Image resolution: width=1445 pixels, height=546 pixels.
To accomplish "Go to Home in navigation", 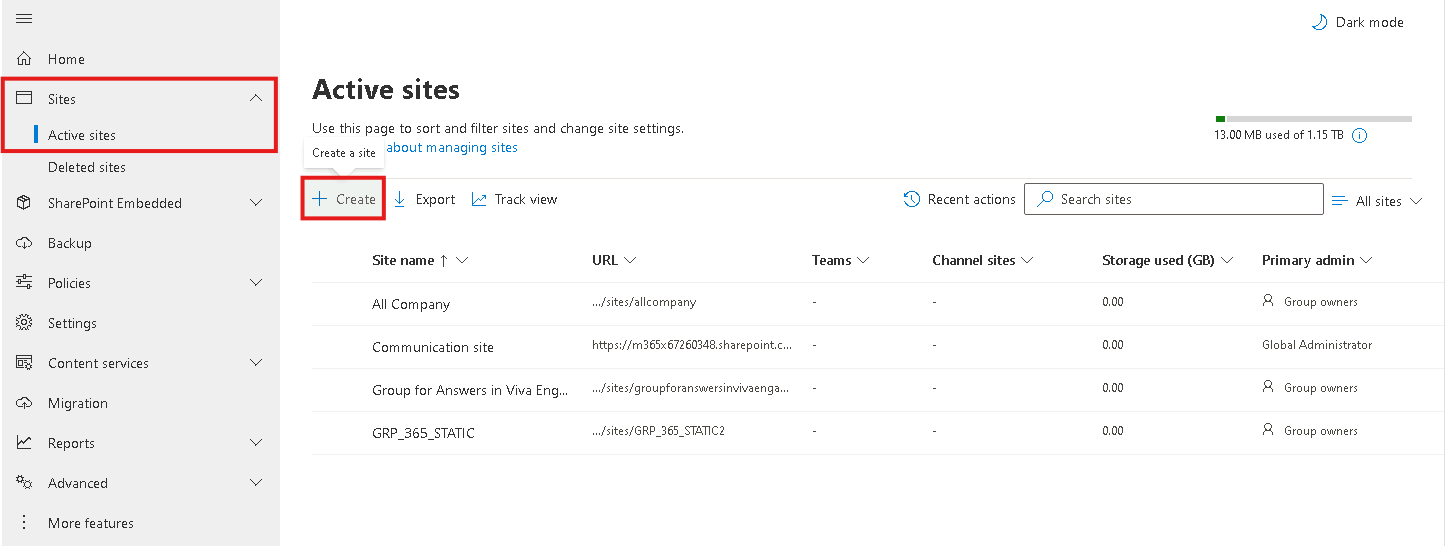I will pos(66,59).
